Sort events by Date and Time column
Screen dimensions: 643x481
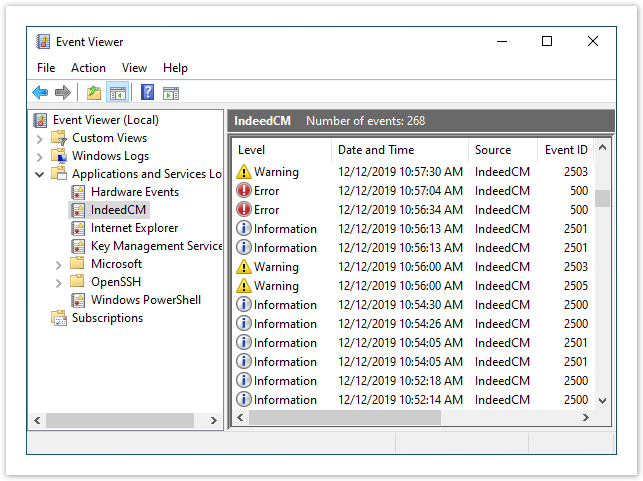pos(376,150)
